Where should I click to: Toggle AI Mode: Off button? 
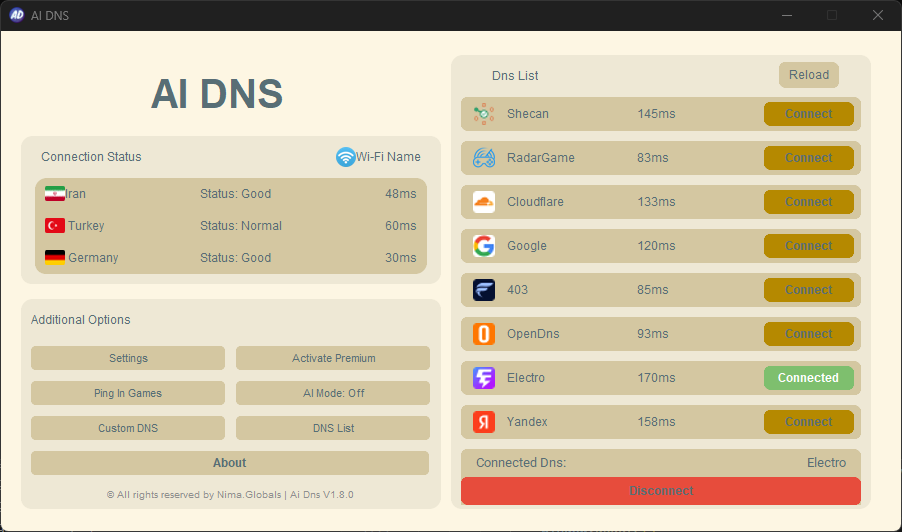(332, 393)
